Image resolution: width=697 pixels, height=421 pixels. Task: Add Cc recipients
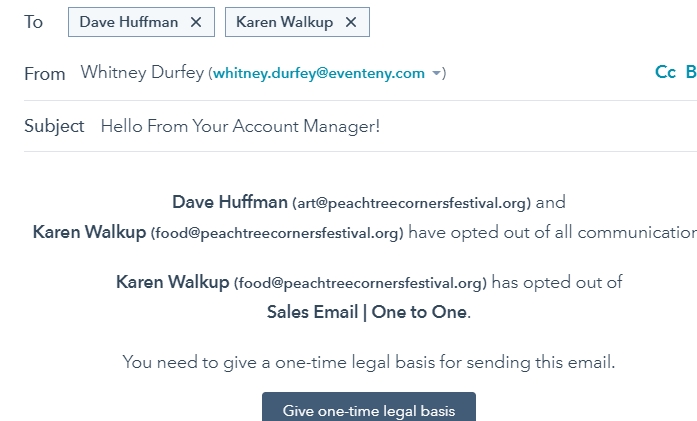[x=665, y=72]
